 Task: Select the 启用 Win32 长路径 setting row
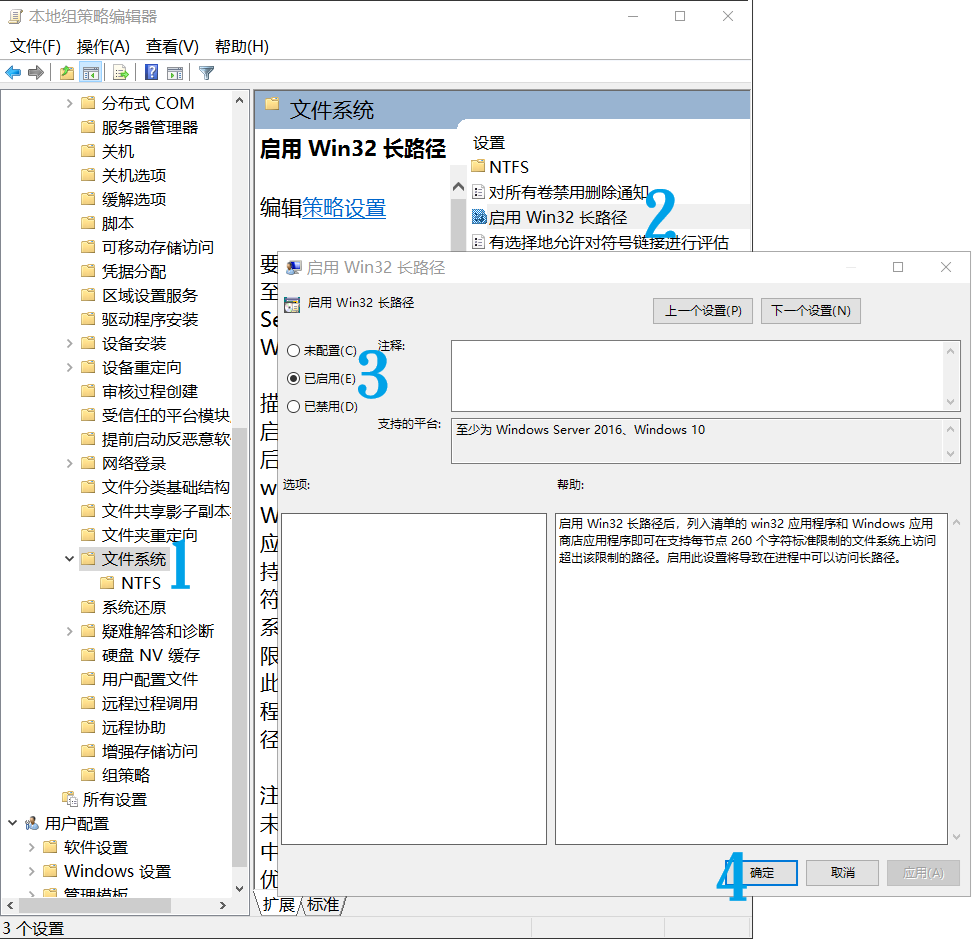(610, 217)
